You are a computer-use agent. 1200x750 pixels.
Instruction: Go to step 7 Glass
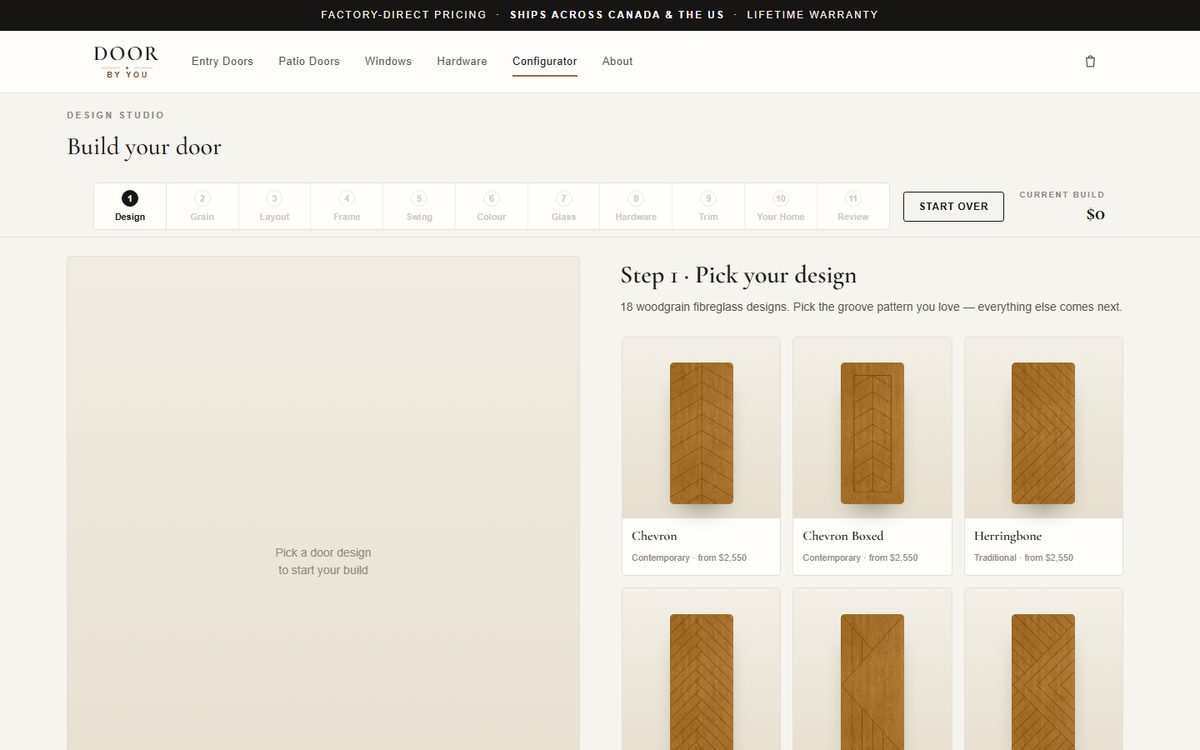tap(564, 206)
